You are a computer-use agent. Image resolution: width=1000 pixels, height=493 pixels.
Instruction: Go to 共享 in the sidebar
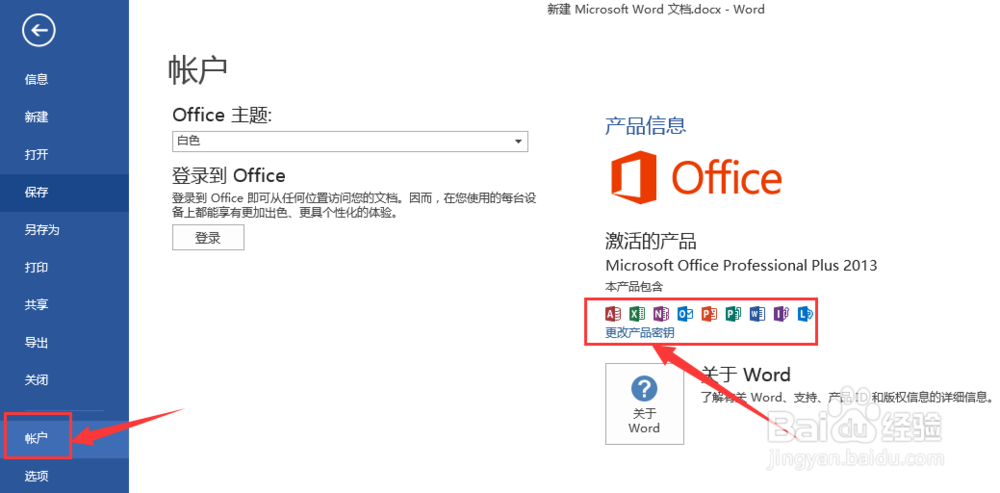pos(64,305)
